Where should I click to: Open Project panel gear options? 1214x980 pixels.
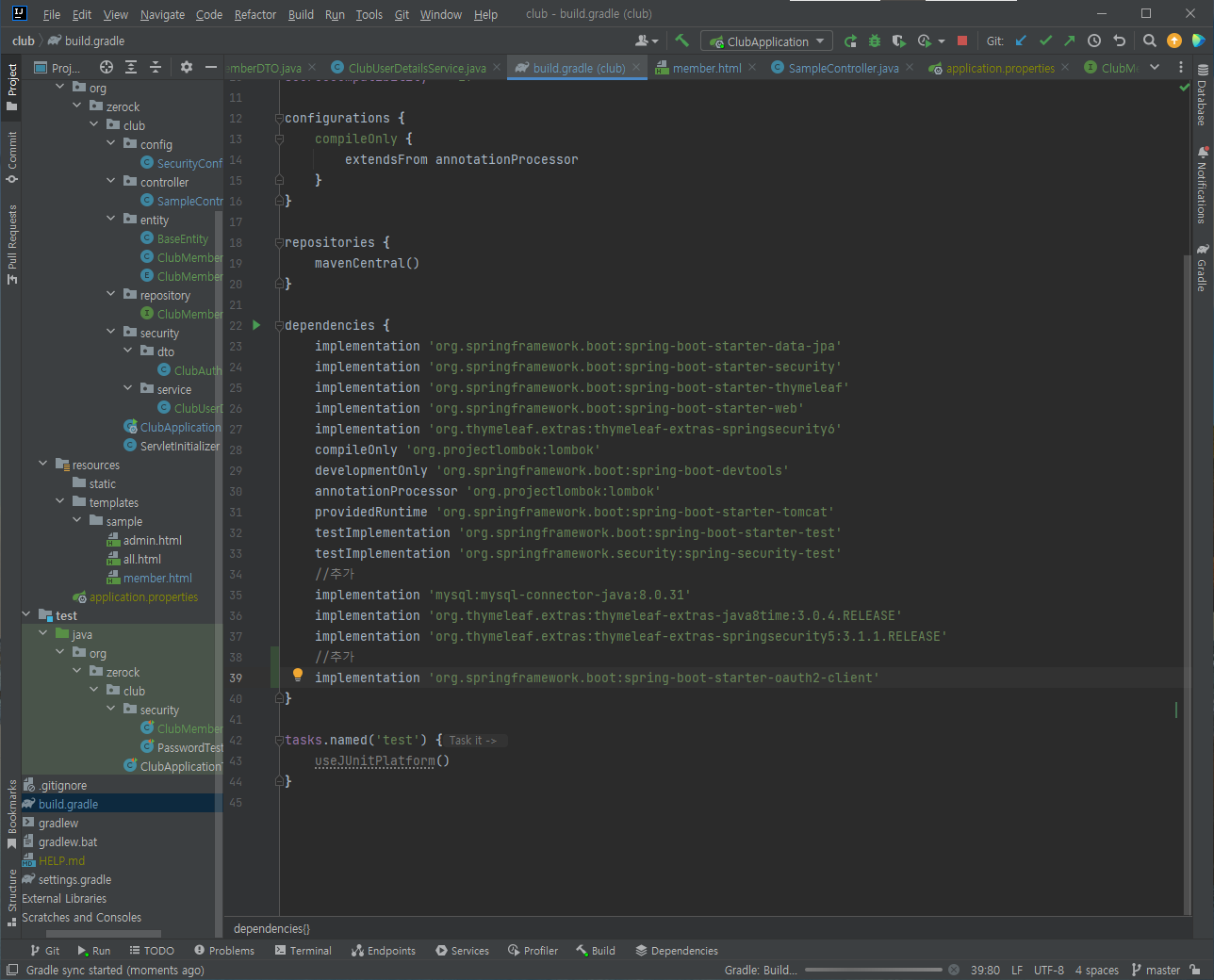coord(187,67)
